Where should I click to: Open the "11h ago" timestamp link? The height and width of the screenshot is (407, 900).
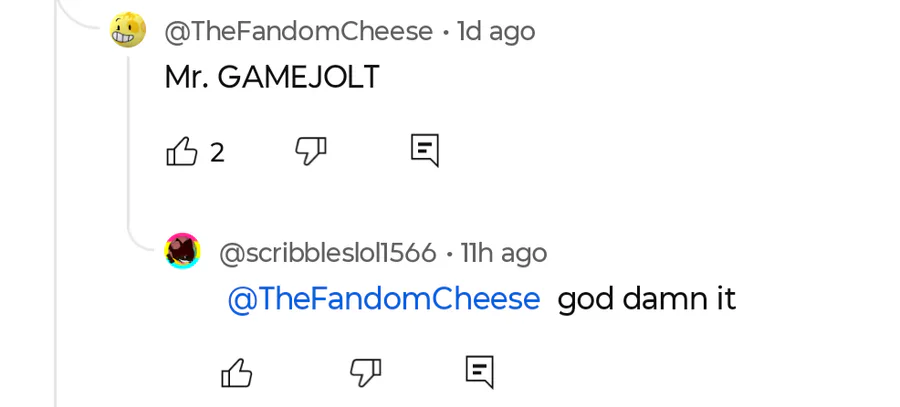[x=503, y=254]
